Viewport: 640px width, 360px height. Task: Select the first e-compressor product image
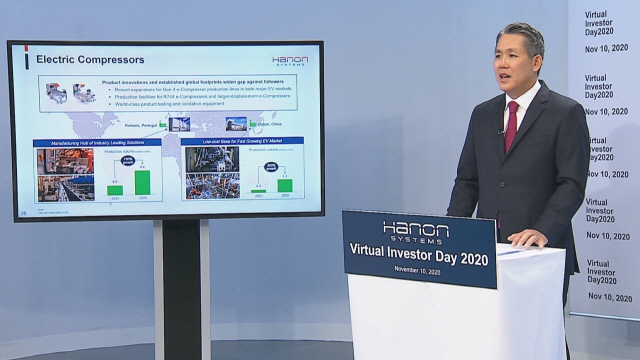[x=56, y=93]
